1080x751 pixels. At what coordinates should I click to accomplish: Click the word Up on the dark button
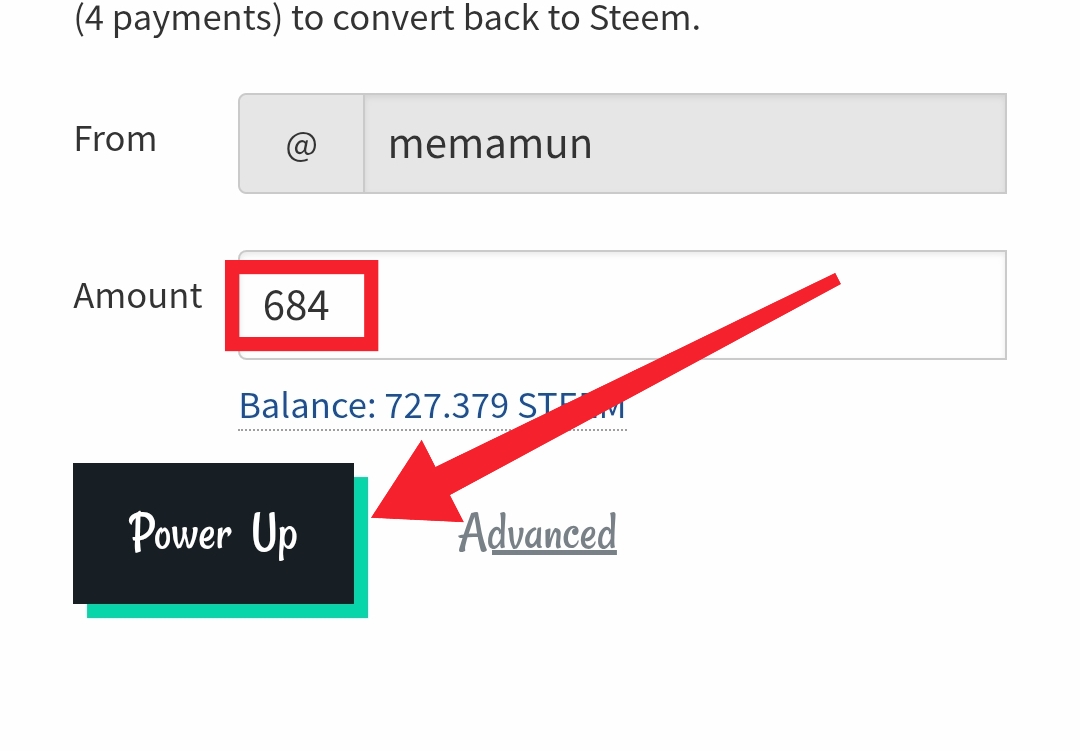coord(274,533)
